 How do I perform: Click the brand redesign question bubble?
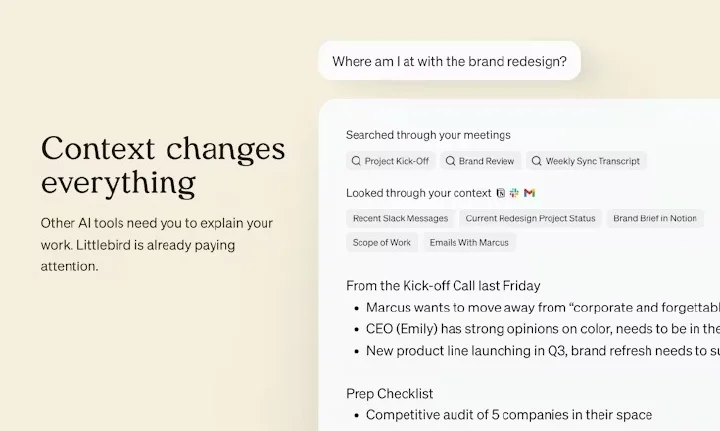450,61
